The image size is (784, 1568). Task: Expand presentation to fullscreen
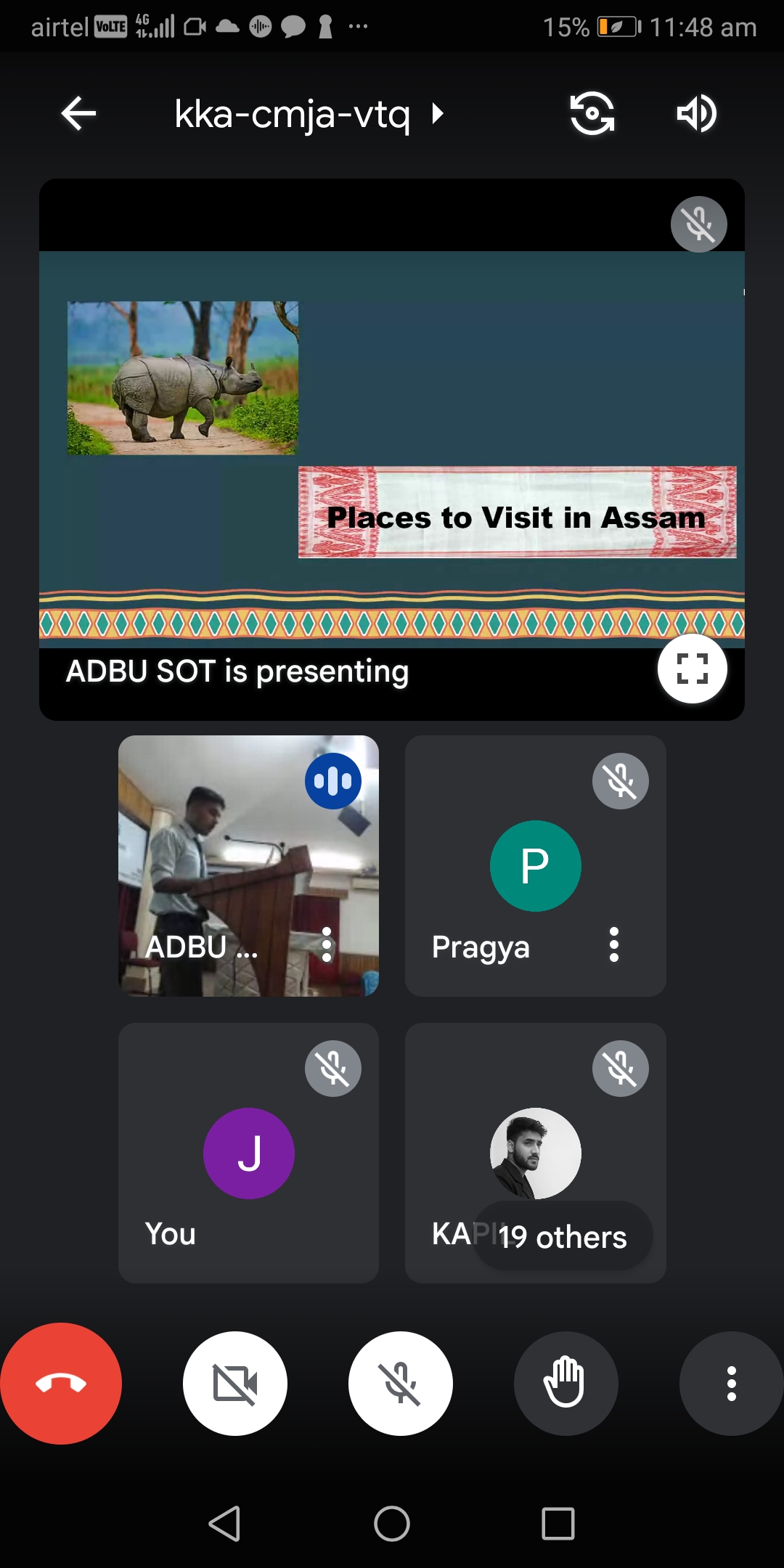click(x=692, y=669)
